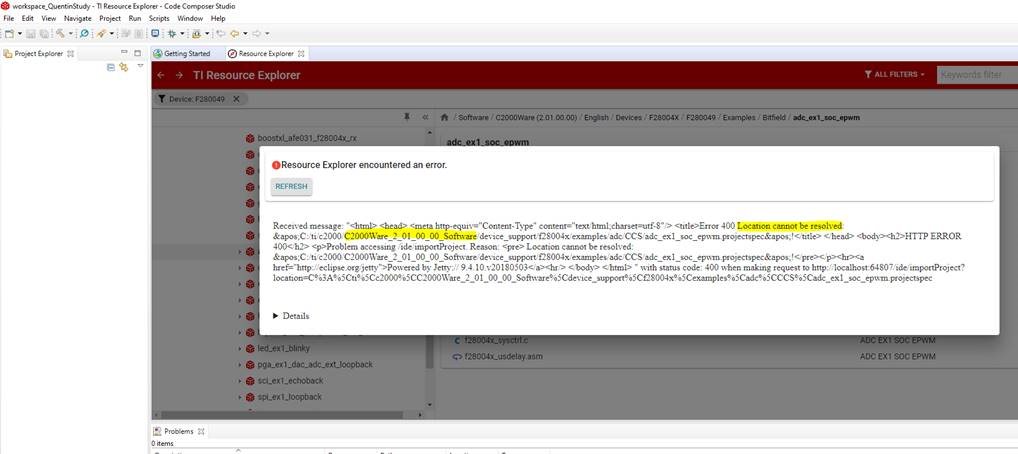Click the search magnifier toolbar icon

coord(84,33)
